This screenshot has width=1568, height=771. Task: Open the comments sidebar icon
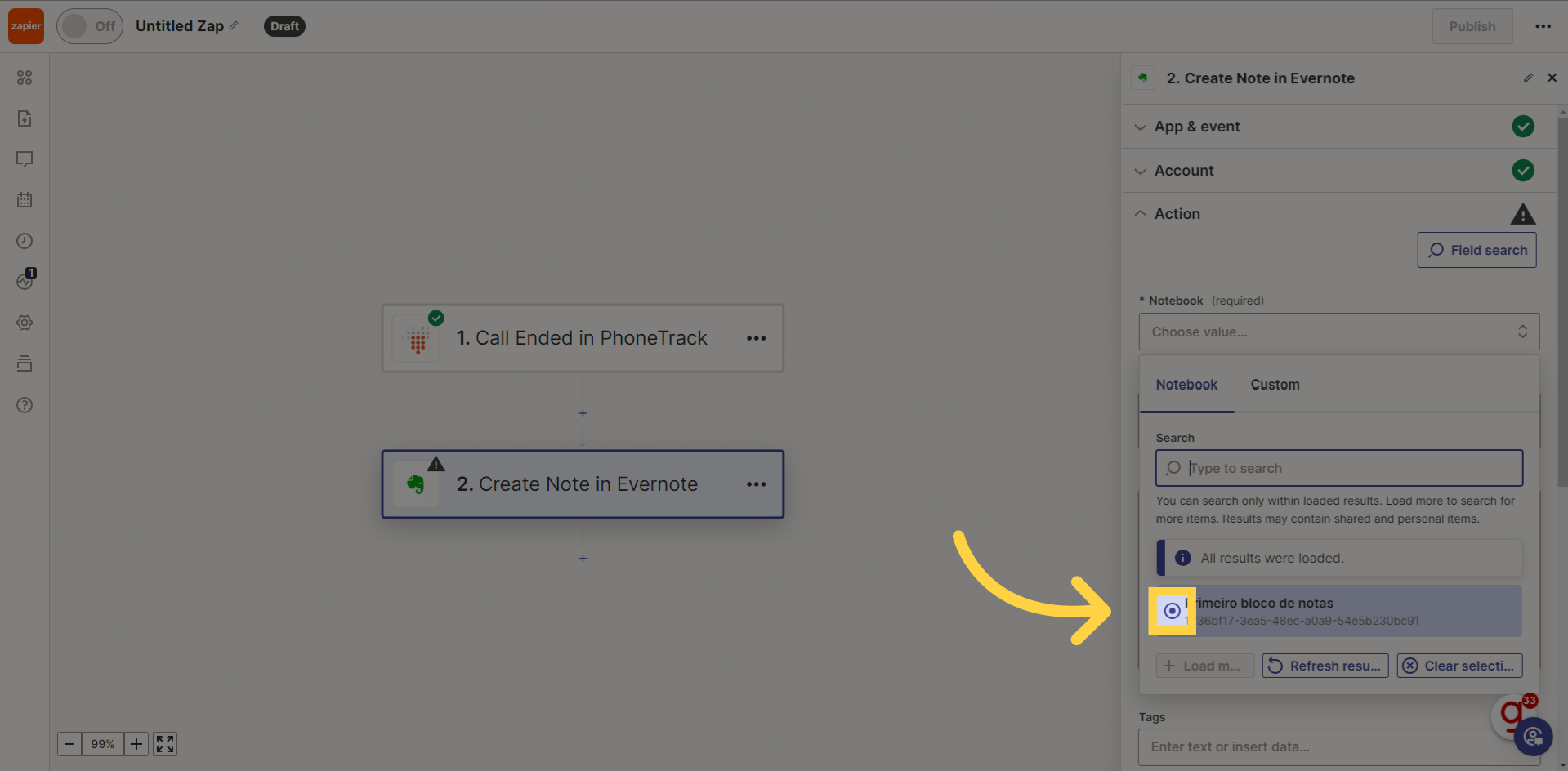pyautogui.click(x=25, y=159)
